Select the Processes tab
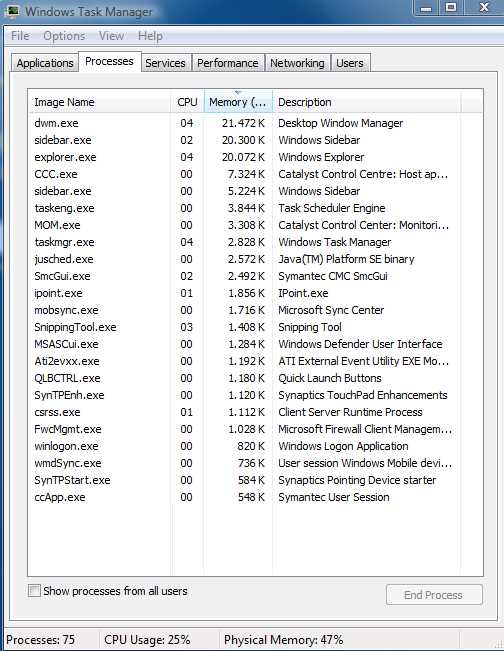504x651 pixels. 110,61
